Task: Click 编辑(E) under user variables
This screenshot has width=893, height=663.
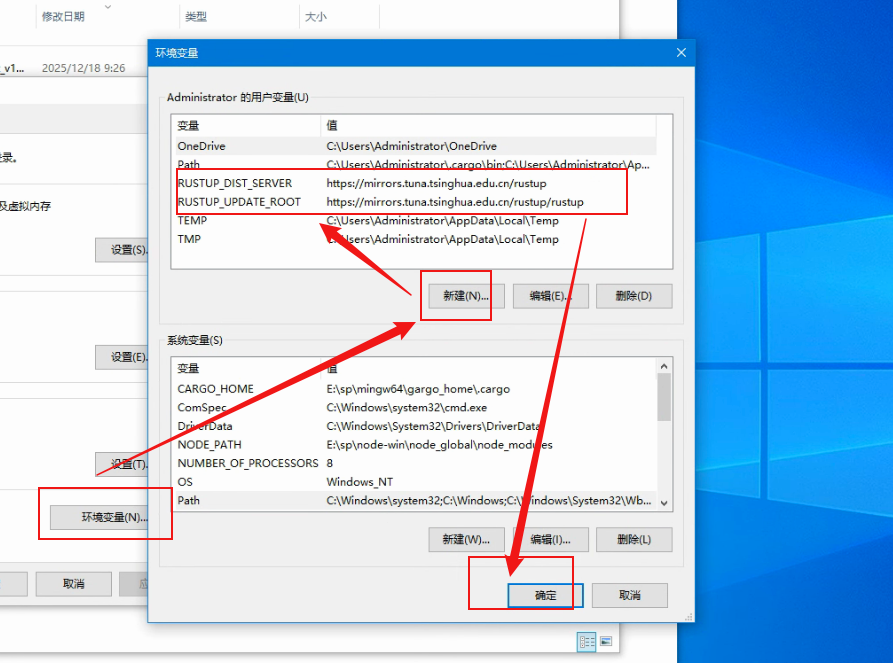Action: (x=550, y=296)
